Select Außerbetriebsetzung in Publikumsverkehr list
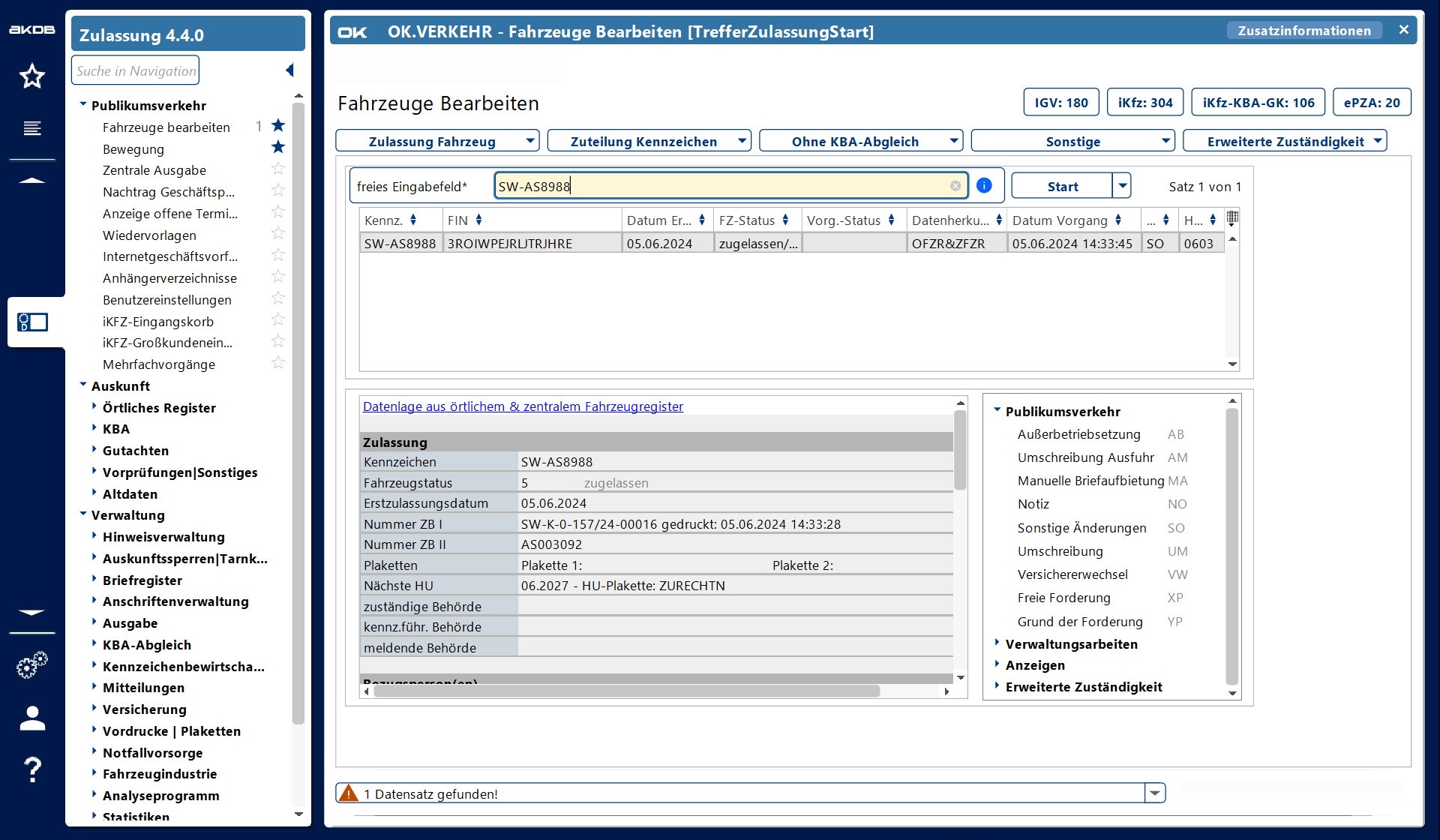 pos(1078,434)
